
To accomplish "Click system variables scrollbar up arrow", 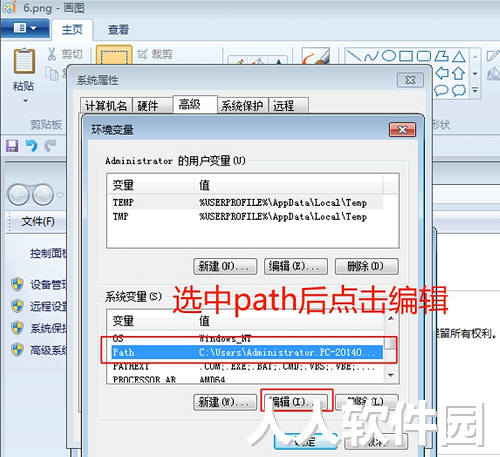I will 391,319.
